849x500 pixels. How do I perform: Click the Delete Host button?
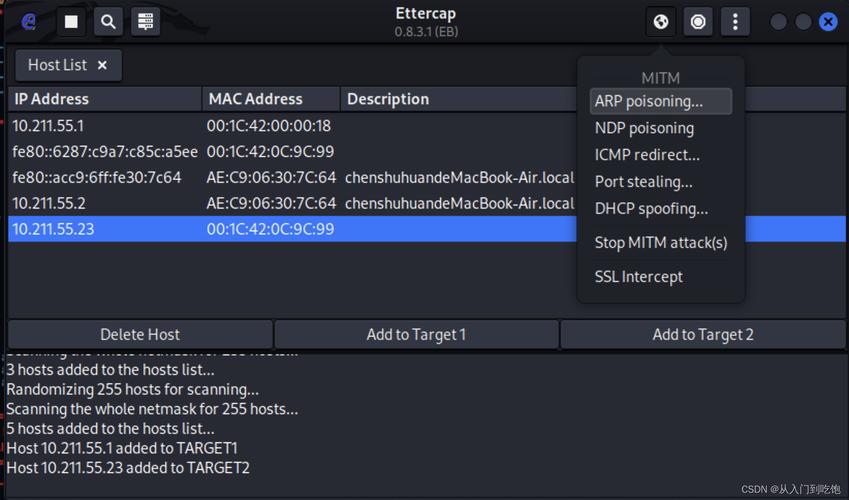140,335
